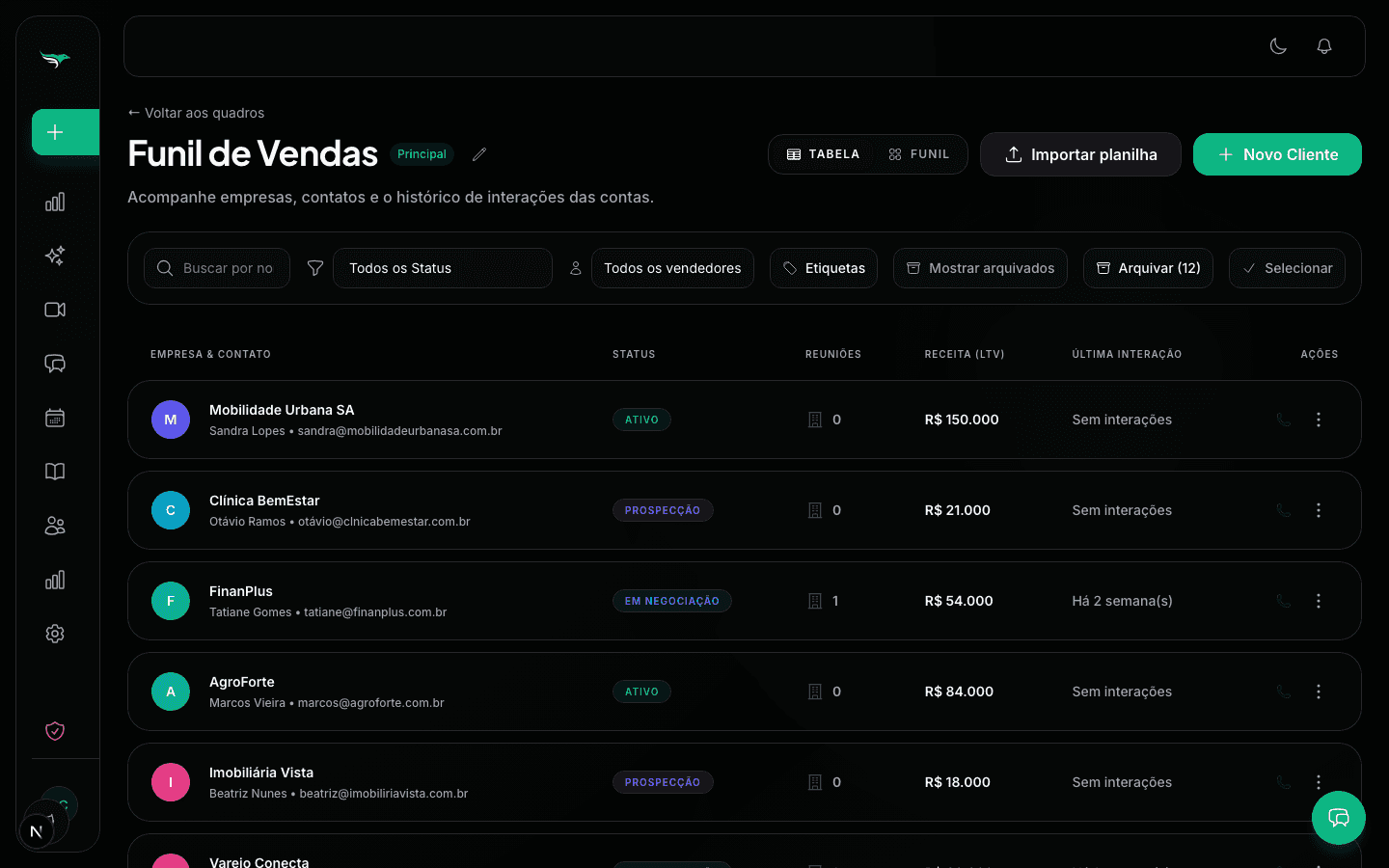Open the AgroForte company name
The height and width of the screenshot is (868, 1389).
click(242, 682)
